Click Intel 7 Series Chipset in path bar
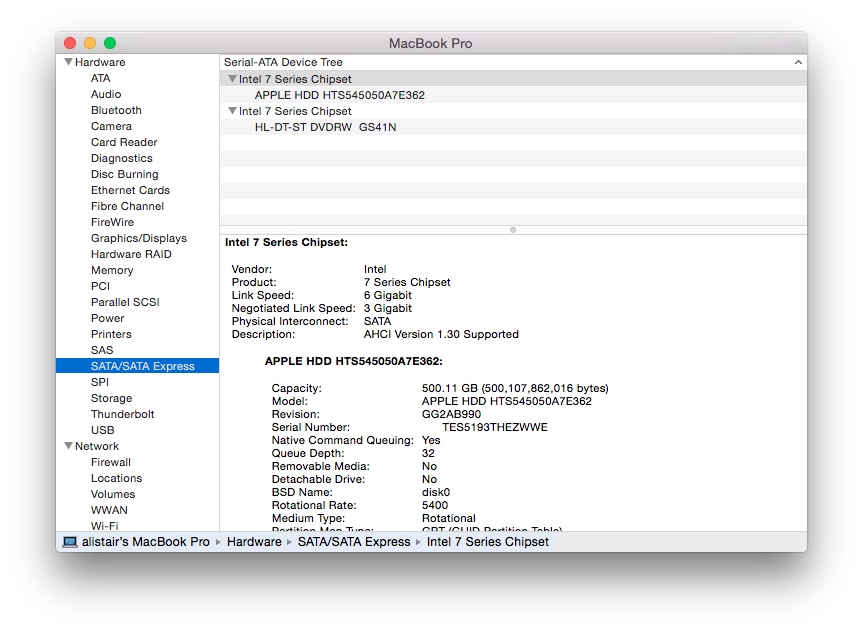863x632 pixels. [x=488, y=542]
